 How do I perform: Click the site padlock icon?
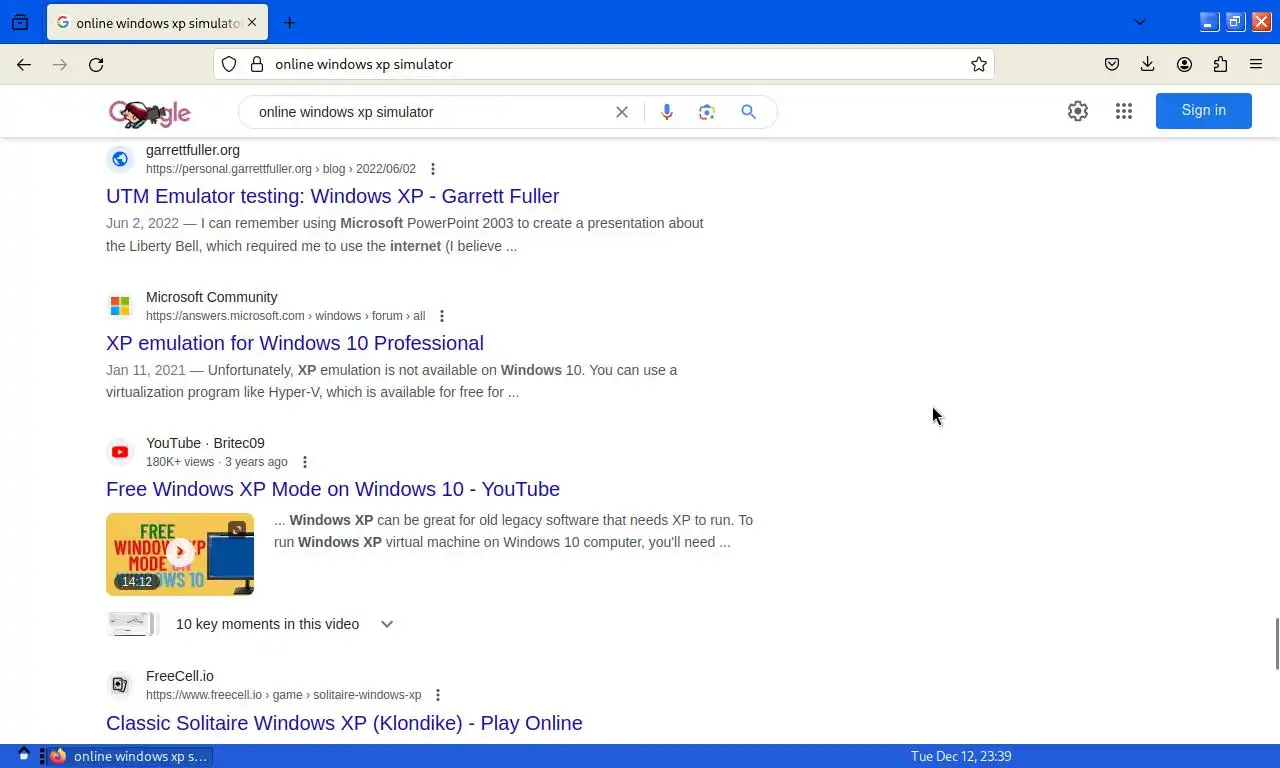point(257,64)
